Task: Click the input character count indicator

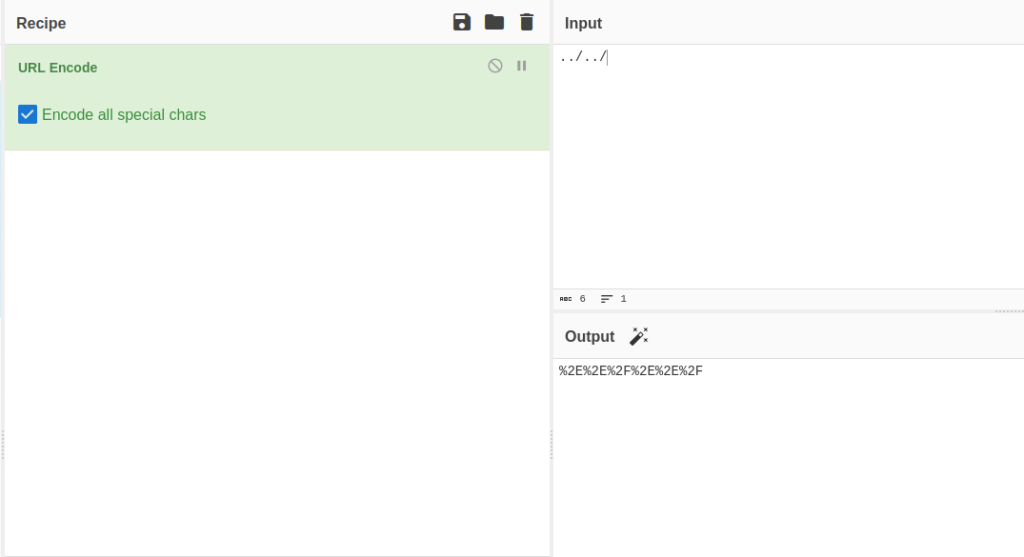Action: pos(573,299)
